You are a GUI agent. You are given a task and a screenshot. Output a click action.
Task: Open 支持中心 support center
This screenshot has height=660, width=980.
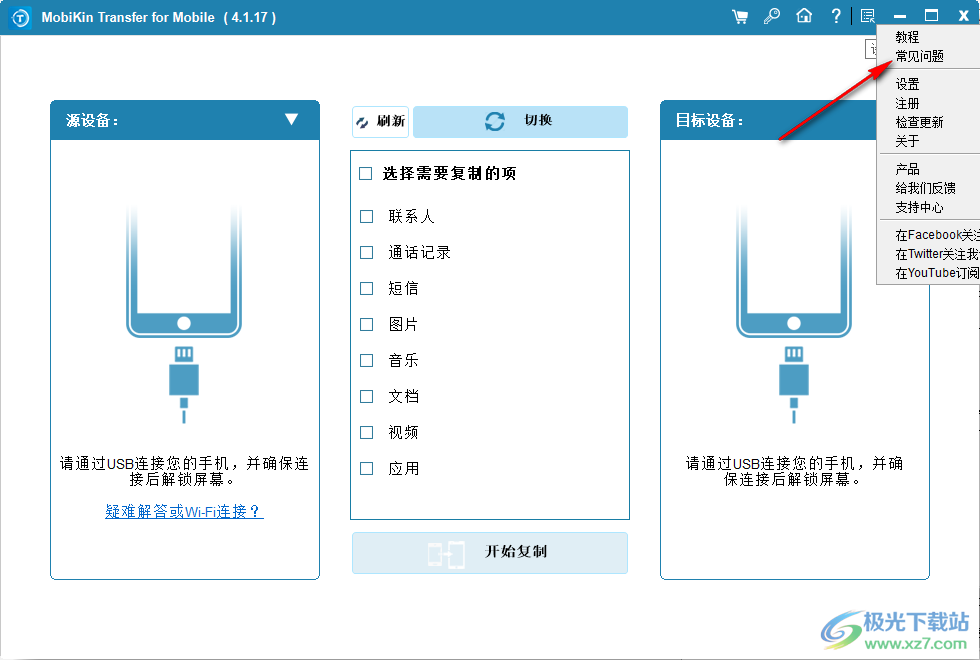pos(921,207)
